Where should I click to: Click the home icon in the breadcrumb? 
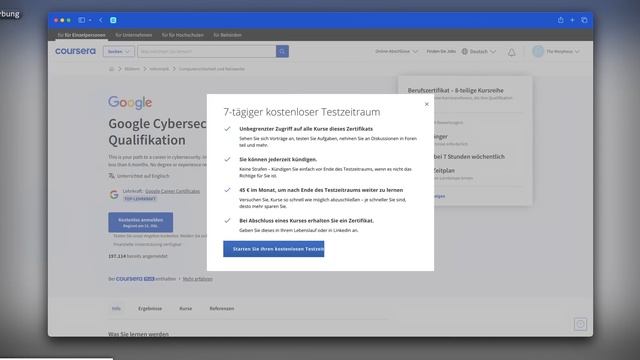coord(111,69)
